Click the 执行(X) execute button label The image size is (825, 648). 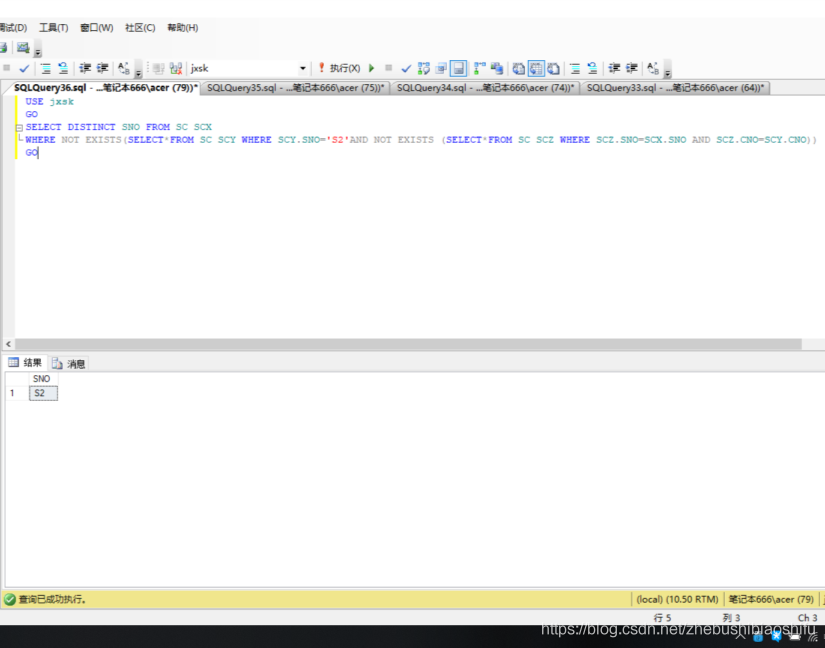click(x=345, y=68)
